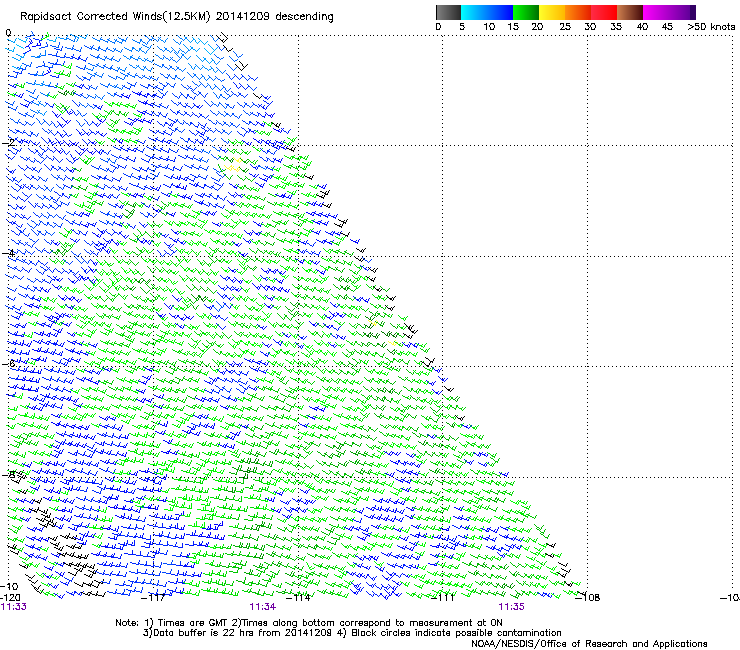The height and width of the screenshot is (650, 740).
Task: Click the latitude label '-10'
Action: 9,586
